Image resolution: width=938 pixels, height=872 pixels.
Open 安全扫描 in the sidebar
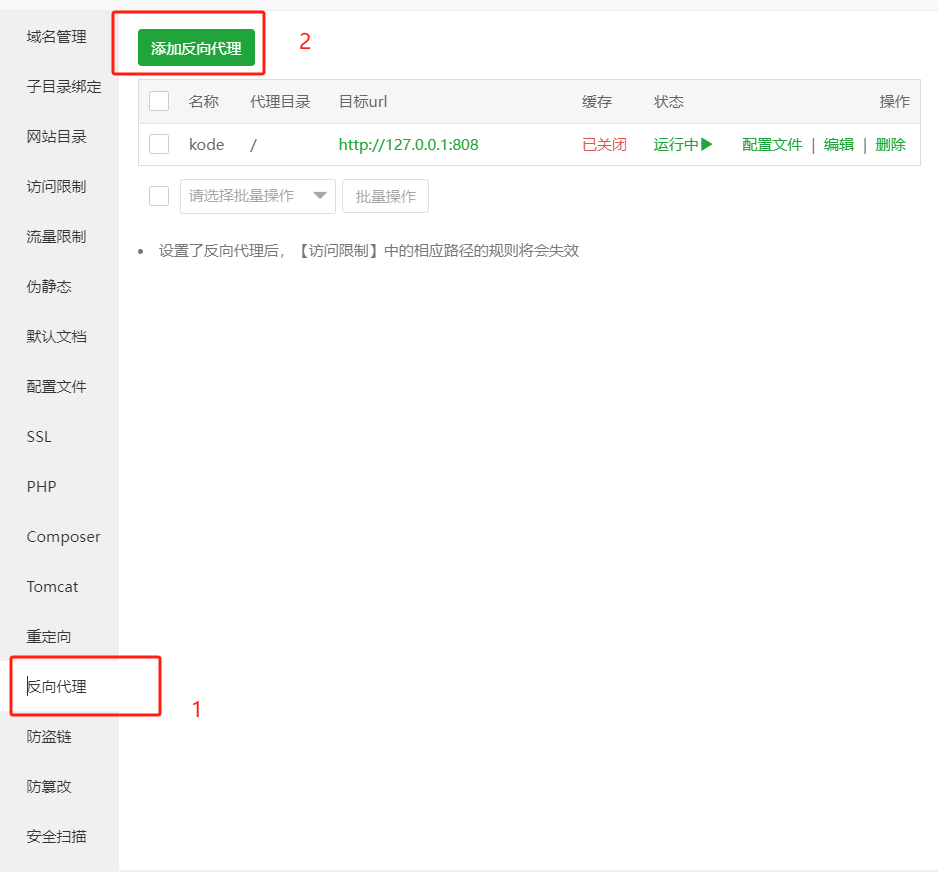(x=56, y=837)
